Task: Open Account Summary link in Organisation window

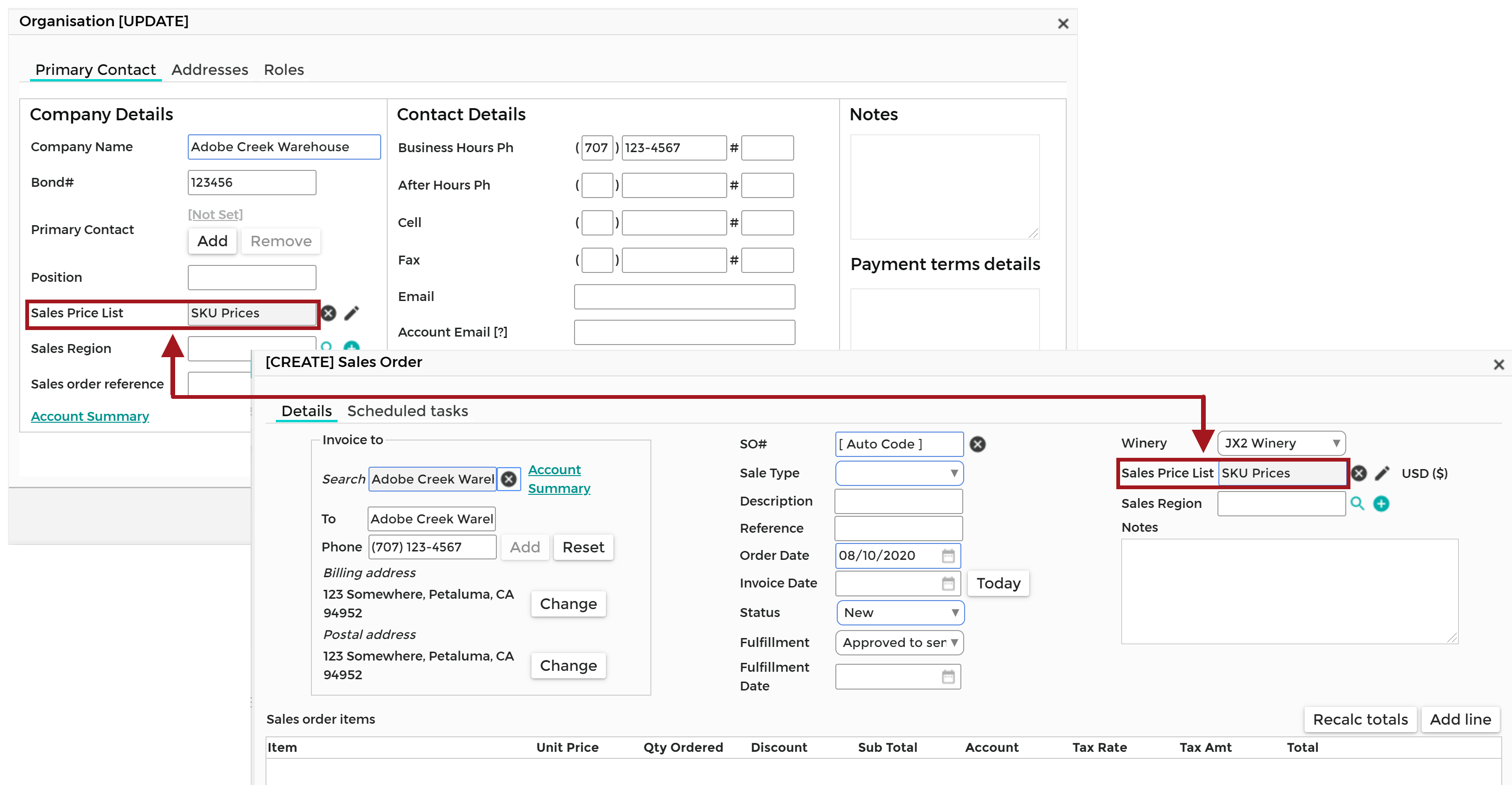Action: (90, 416)
